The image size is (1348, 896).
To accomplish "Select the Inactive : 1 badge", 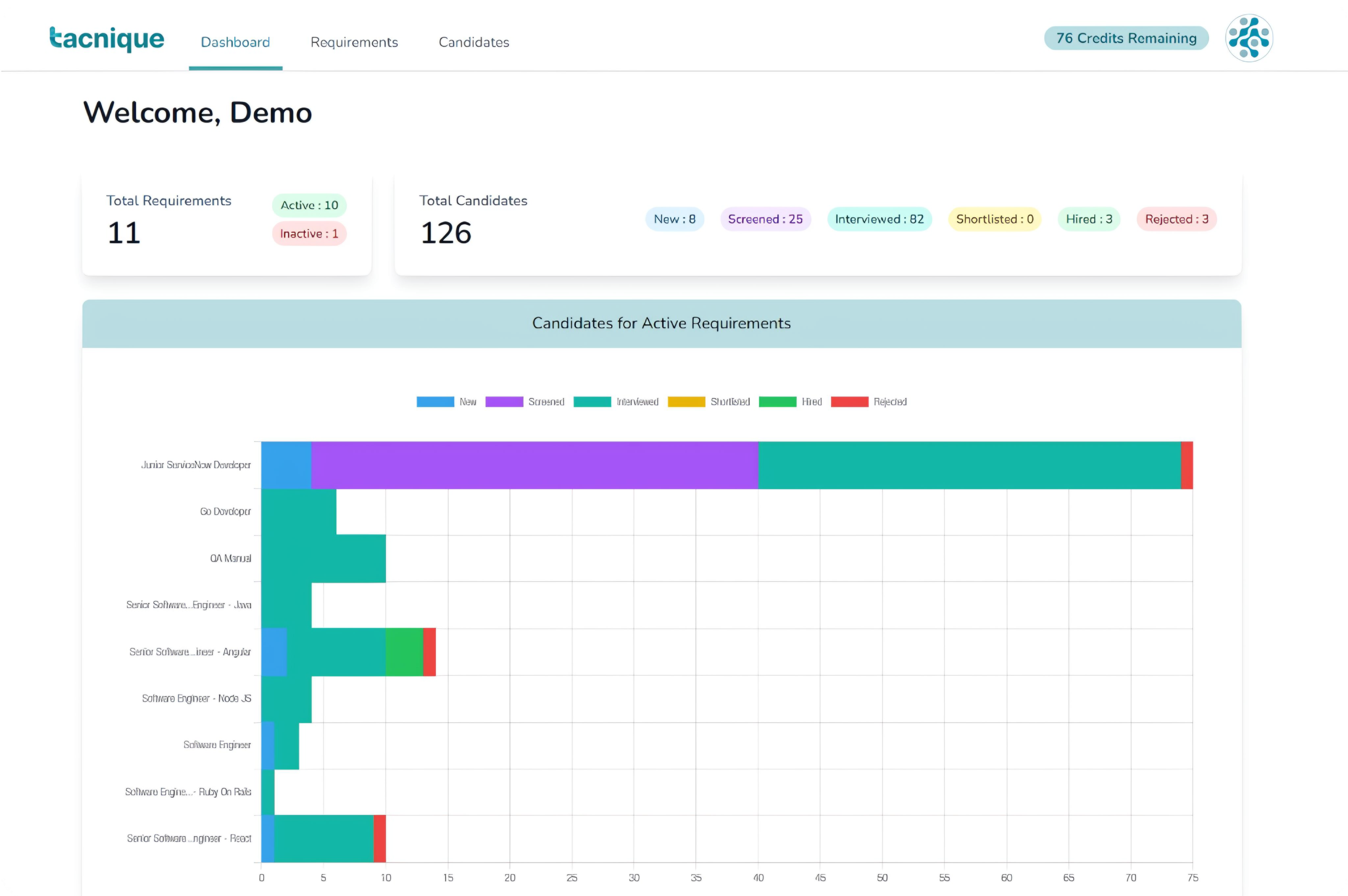I will pyautogui.click(x=309, y=234).
